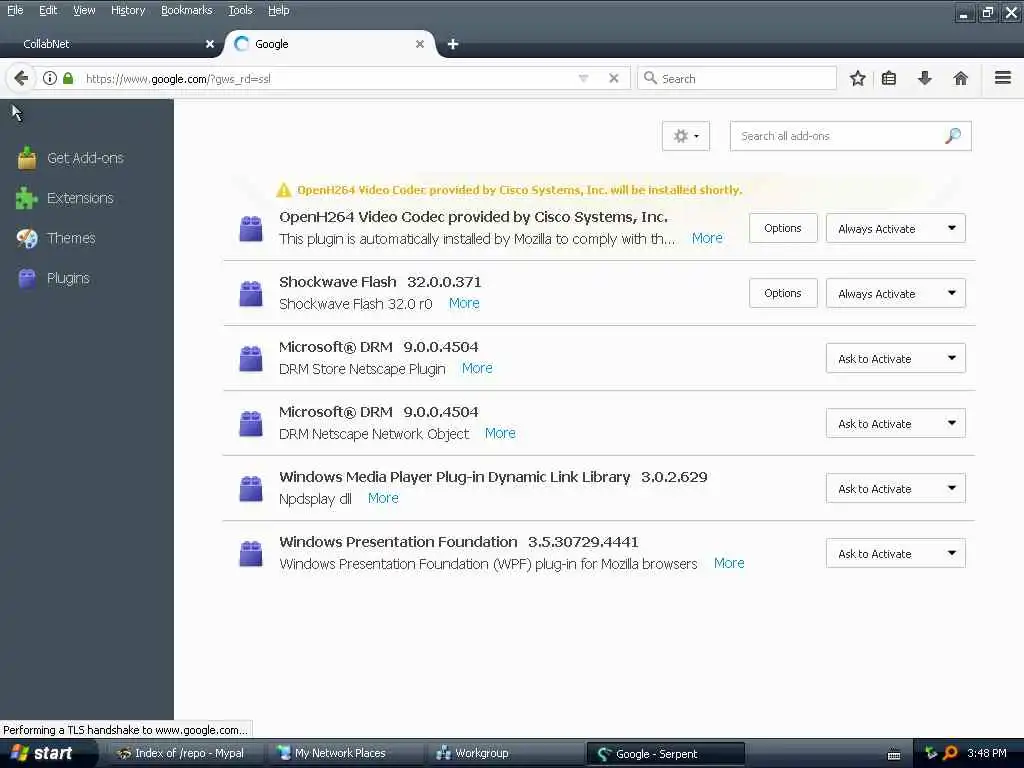Click the magnifier tray icon
The width and height of the screenshot is (1024, 768).
(x=950, y=753)
